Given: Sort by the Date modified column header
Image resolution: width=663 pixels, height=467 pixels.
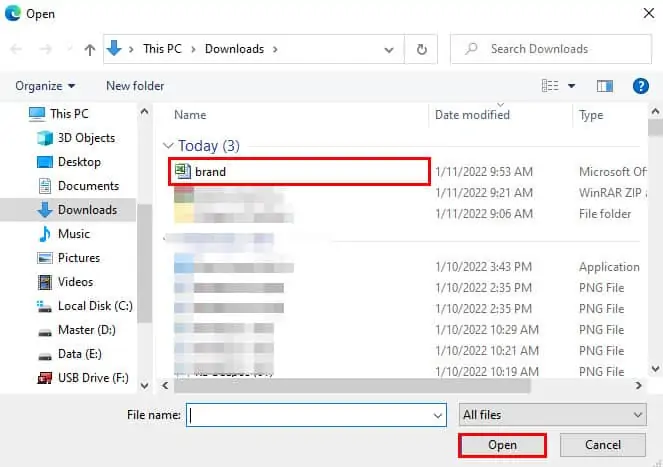Looking at the screenshot, I should click(x=472, y=115).
